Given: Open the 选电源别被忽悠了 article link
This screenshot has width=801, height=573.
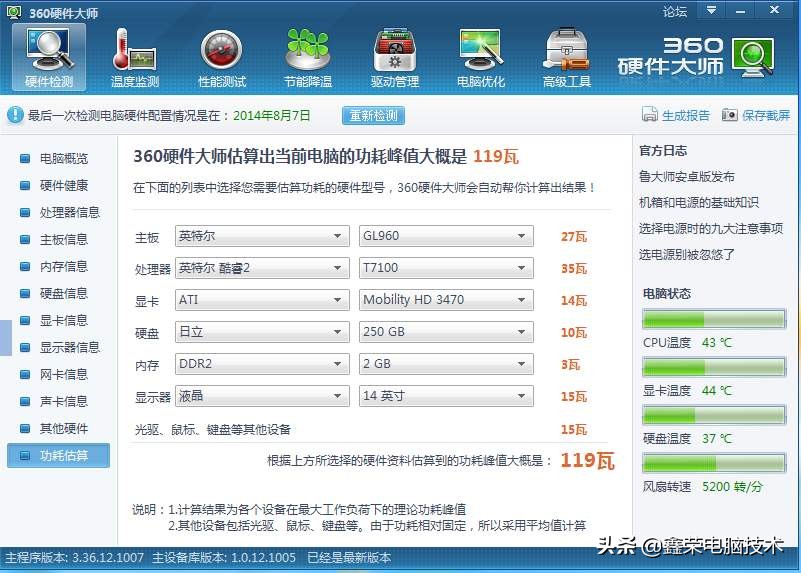Looking at the screenshot, I should [687, 254].
